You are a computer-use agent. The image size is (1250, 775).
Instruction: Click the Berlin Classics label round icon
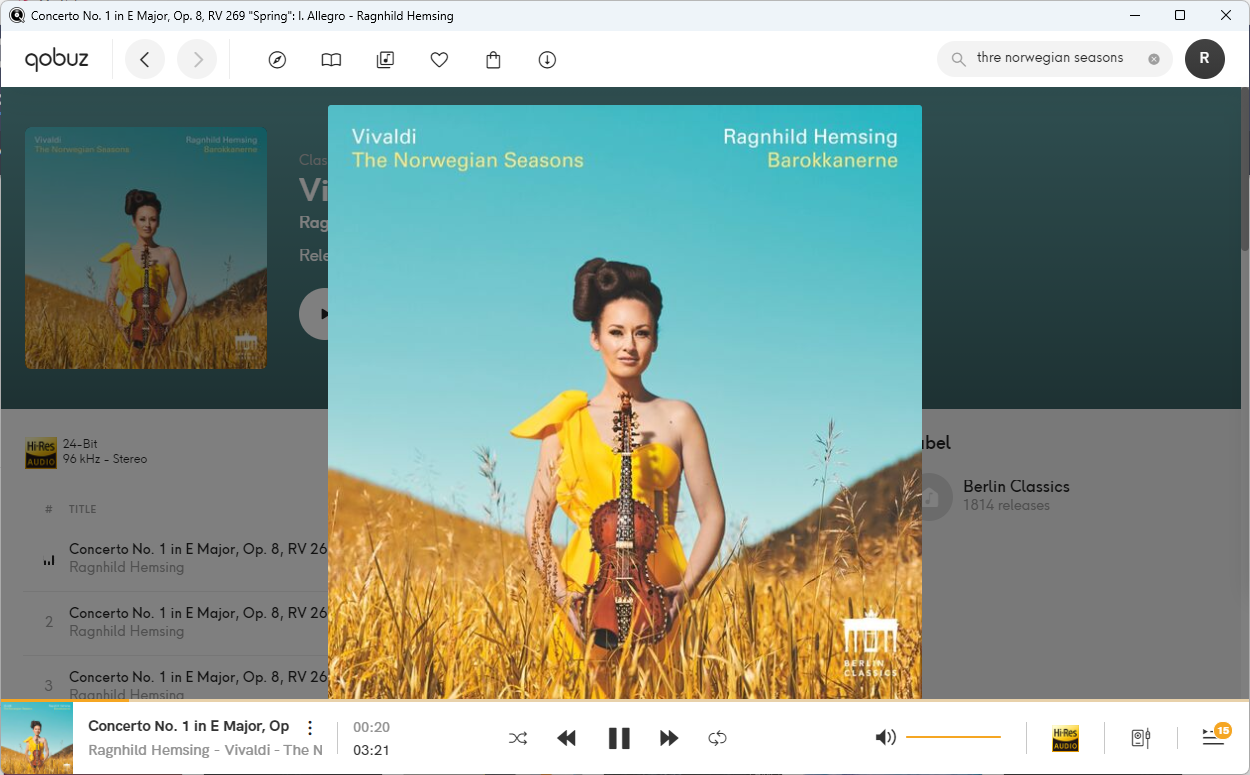click(930, 496)
